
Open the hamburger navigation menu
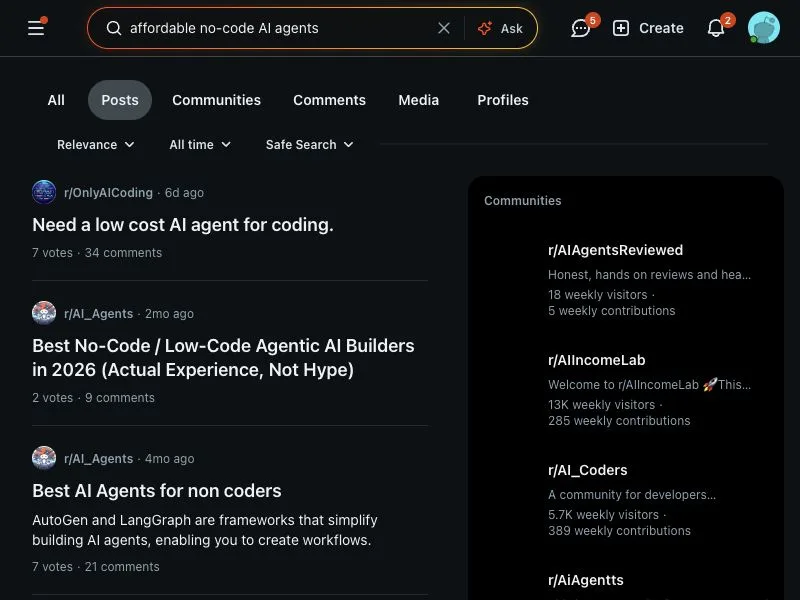(x=36, y=28)
